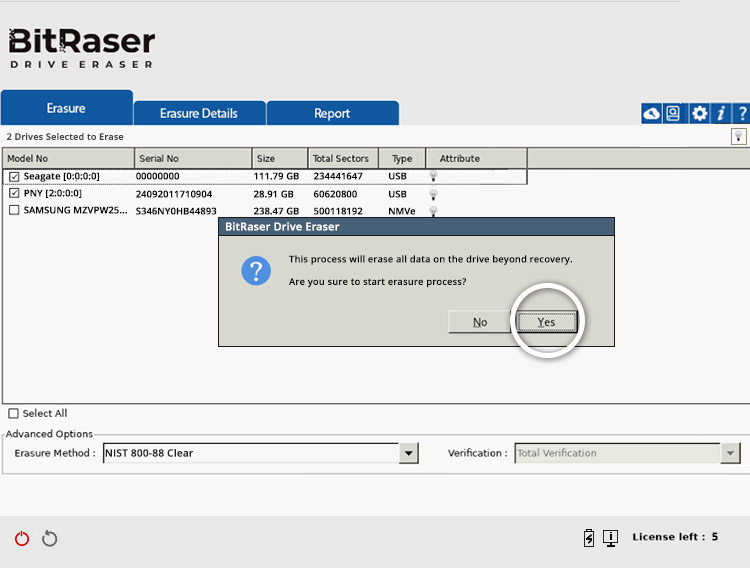The width and height of the screenshot is (750, 568).
Task: Click the NMVe type cell
Action: 402,211
